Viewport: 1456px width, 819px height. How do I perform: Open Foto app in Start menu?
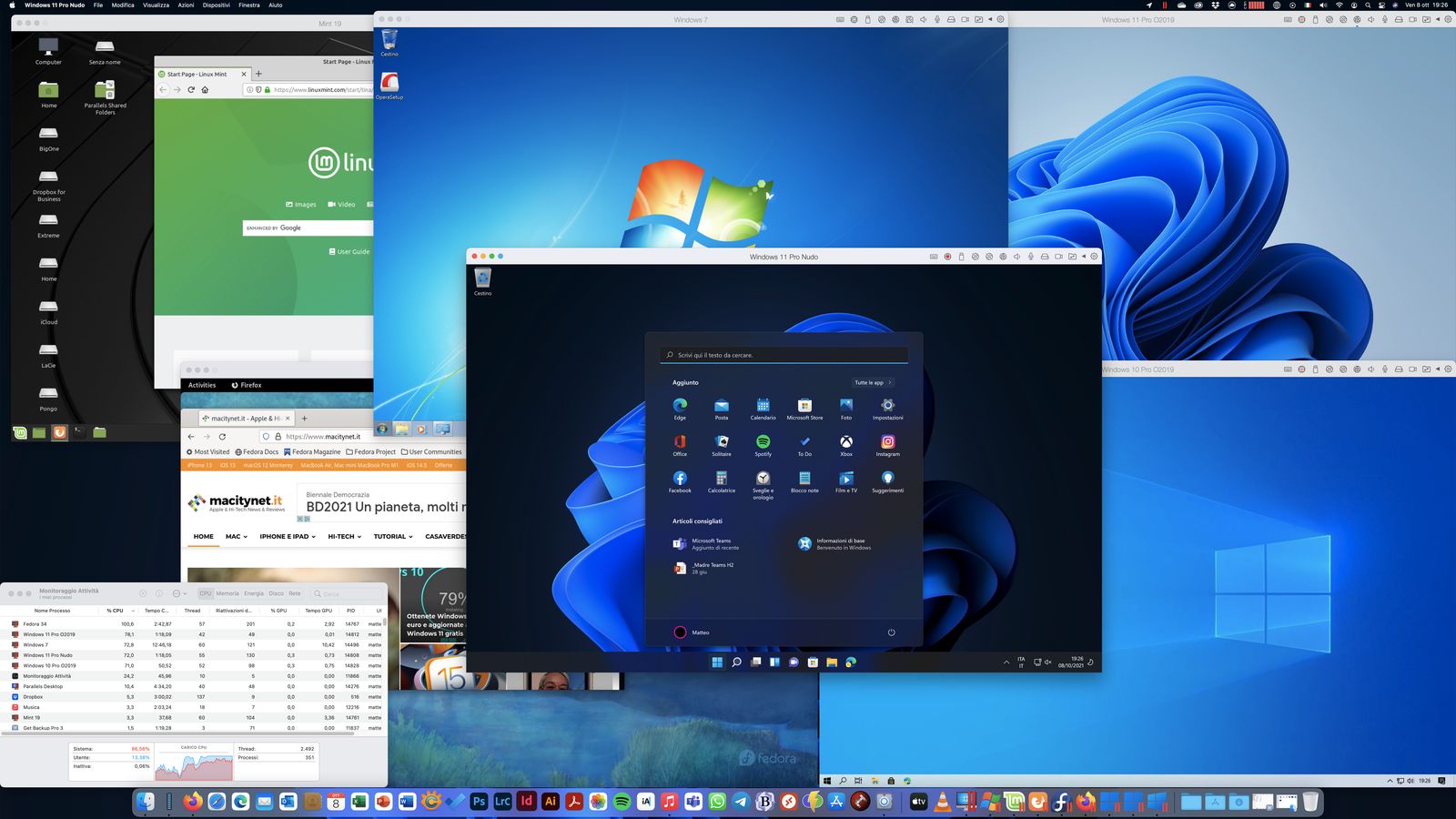(x=846, y=408)
